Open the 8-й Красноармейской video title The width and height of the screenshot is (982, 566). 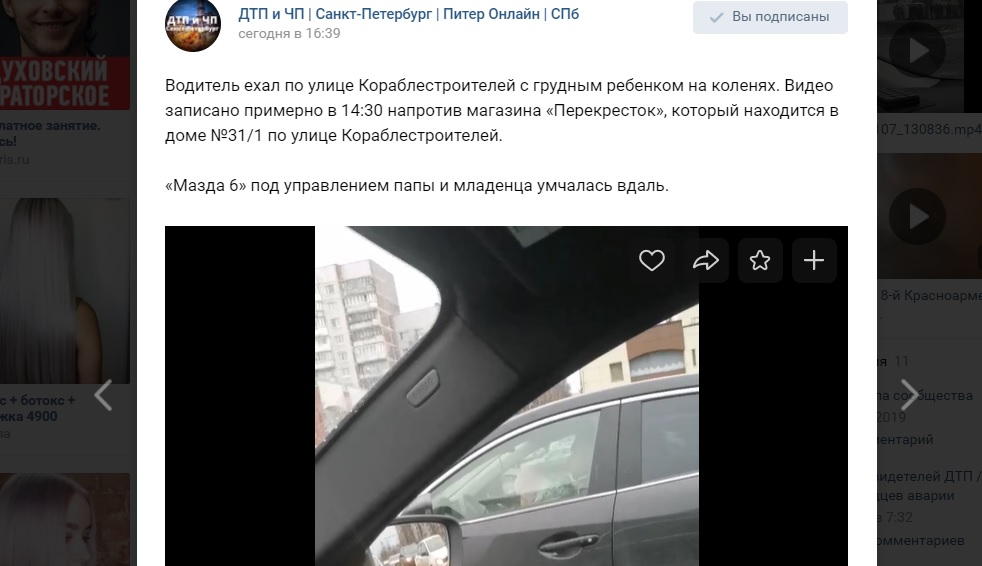click(x=931, y=296)
